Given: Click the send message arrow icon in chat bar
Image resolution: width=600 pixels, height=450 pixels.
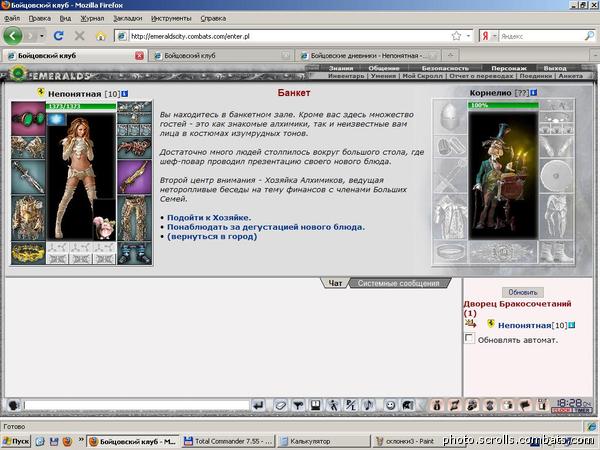Looking at the screenshot, I should click(x=258, y=405).
